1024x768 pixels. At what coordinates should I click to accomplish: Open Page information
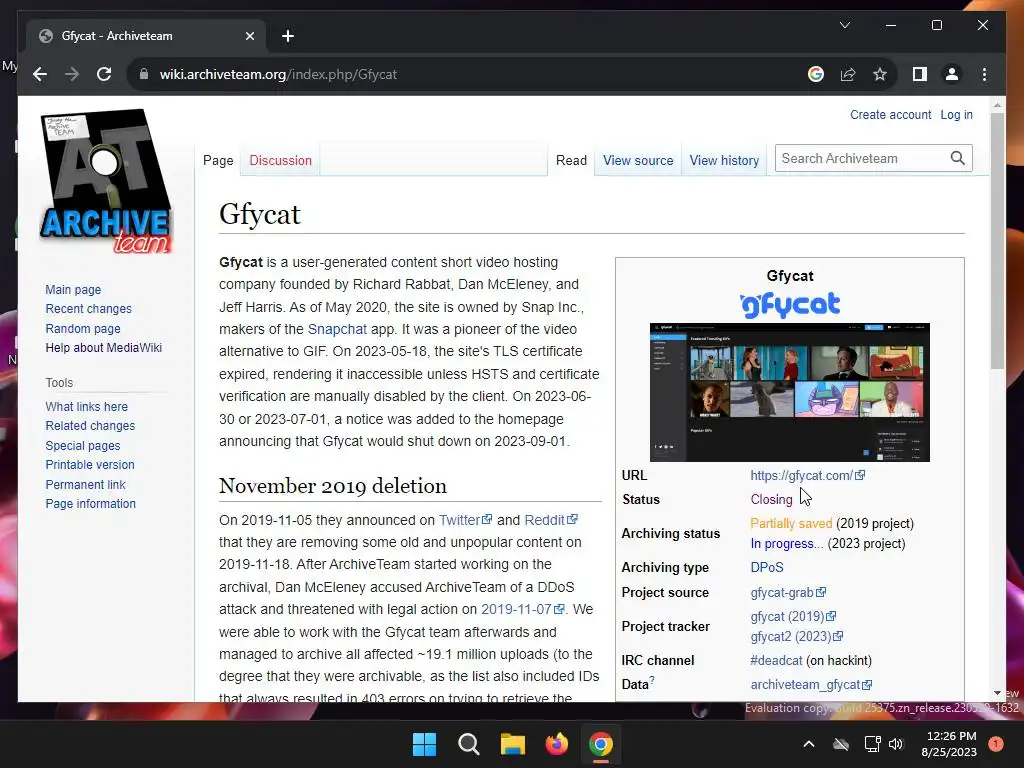pyautogui.click(x=90, y=504)
